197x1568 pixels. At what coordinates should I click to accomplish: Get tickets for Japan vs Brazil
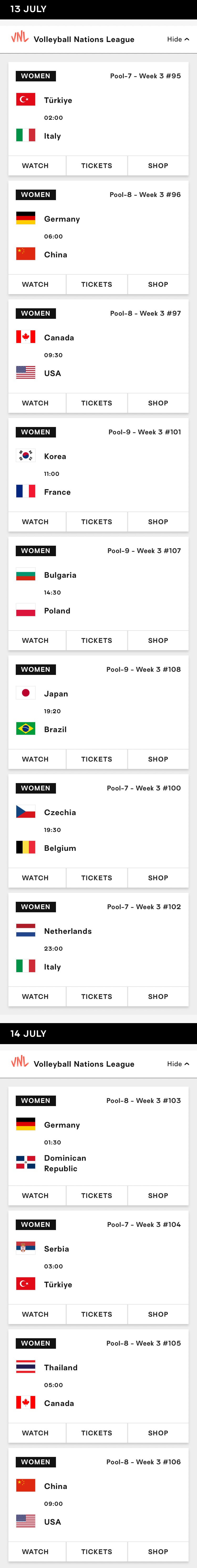pyautogui.click(x=97, y=759)
